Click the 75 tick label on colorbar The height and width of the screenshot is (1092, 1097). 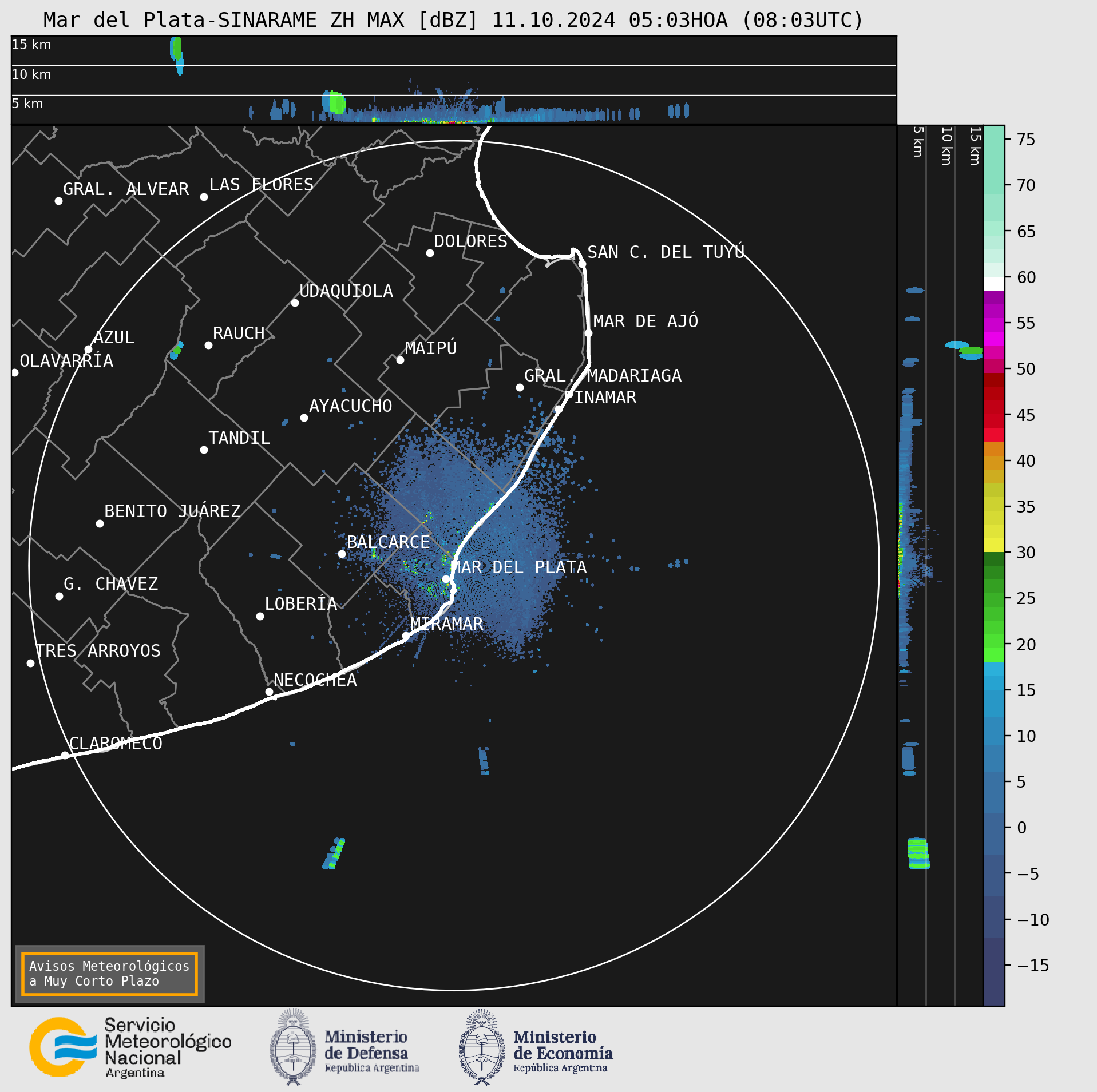[1026, 140]
